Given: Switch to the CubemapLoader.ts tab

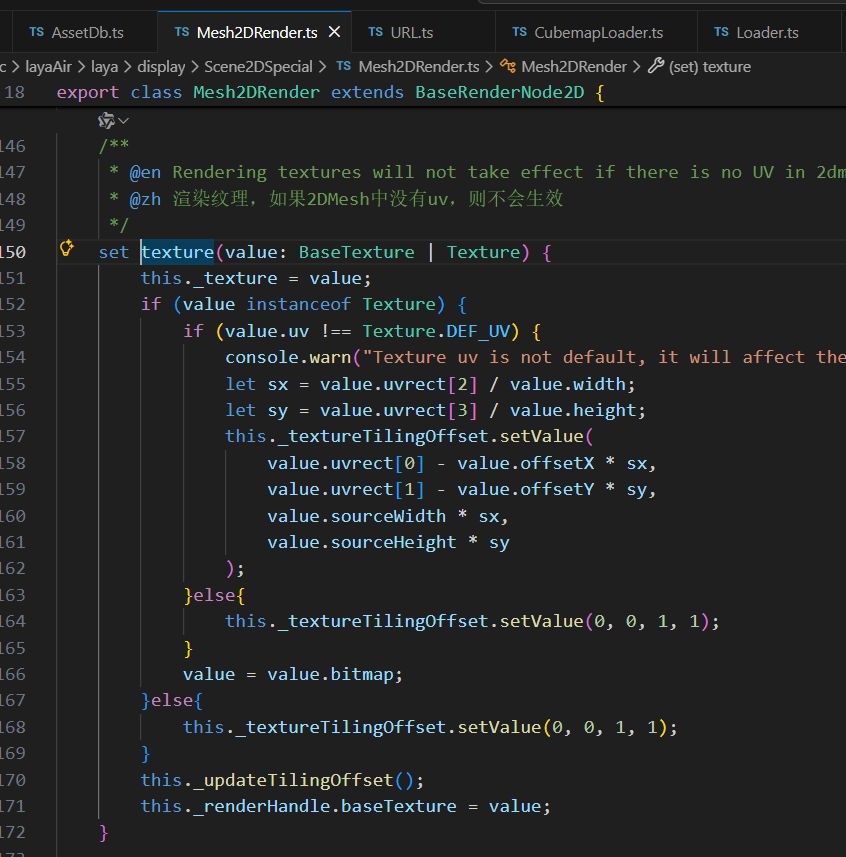Looking at the screenshot, I should tap(598, 32).
